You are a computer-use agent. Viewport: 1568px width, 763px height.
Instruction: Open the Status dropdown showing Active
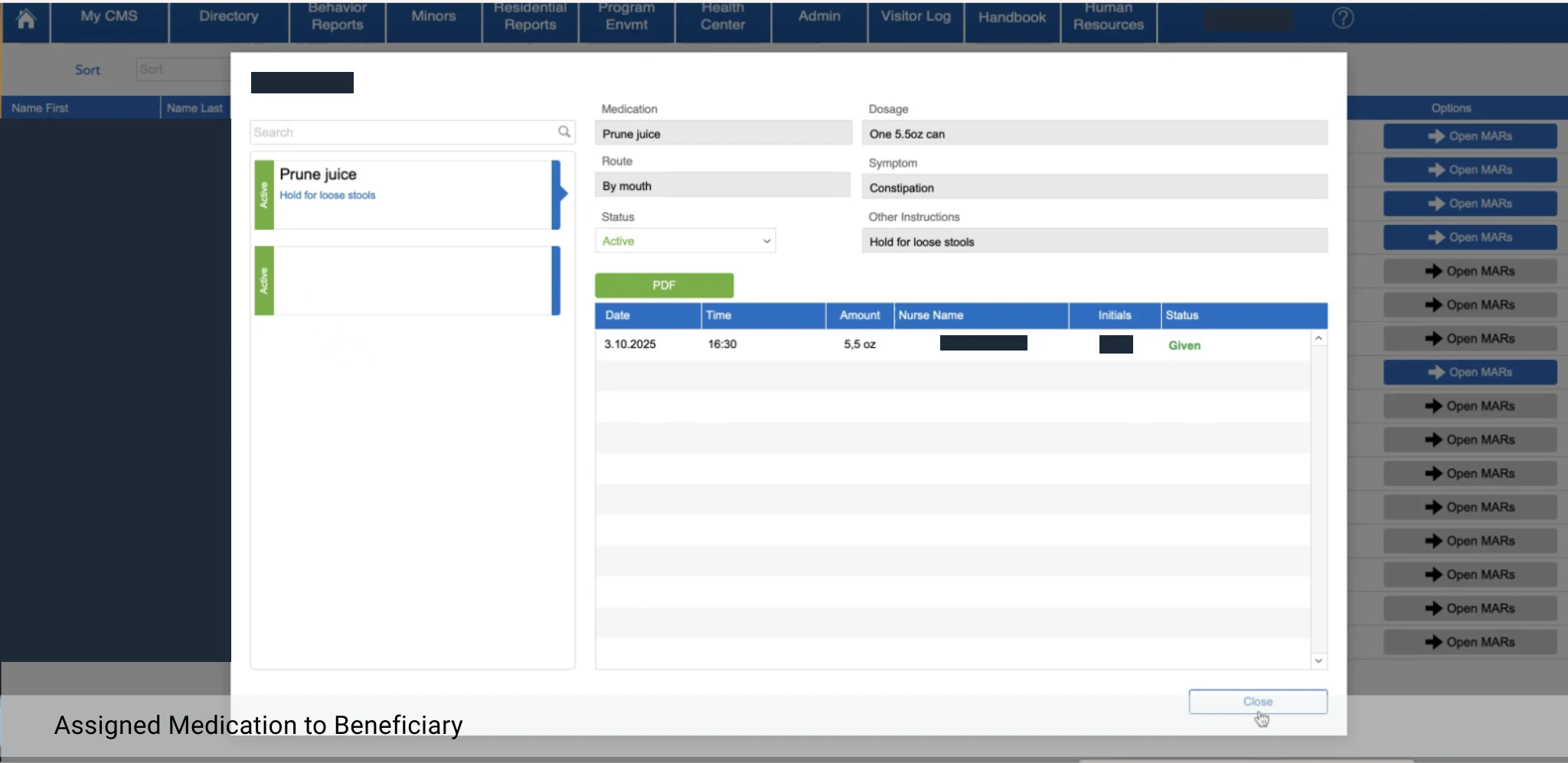(x=685, y=241)
